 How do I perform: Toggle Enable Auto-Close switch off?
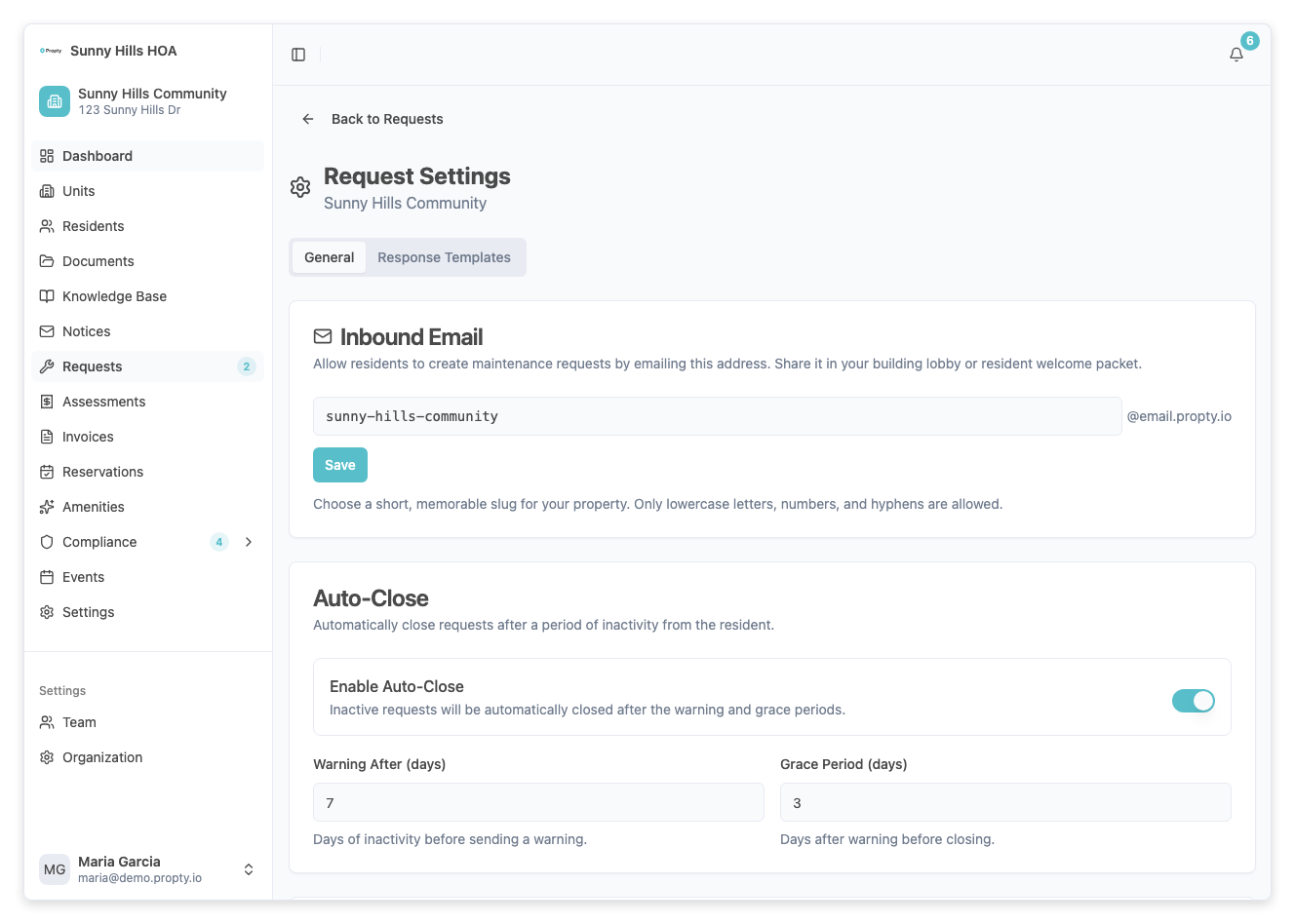point(1194,701)
